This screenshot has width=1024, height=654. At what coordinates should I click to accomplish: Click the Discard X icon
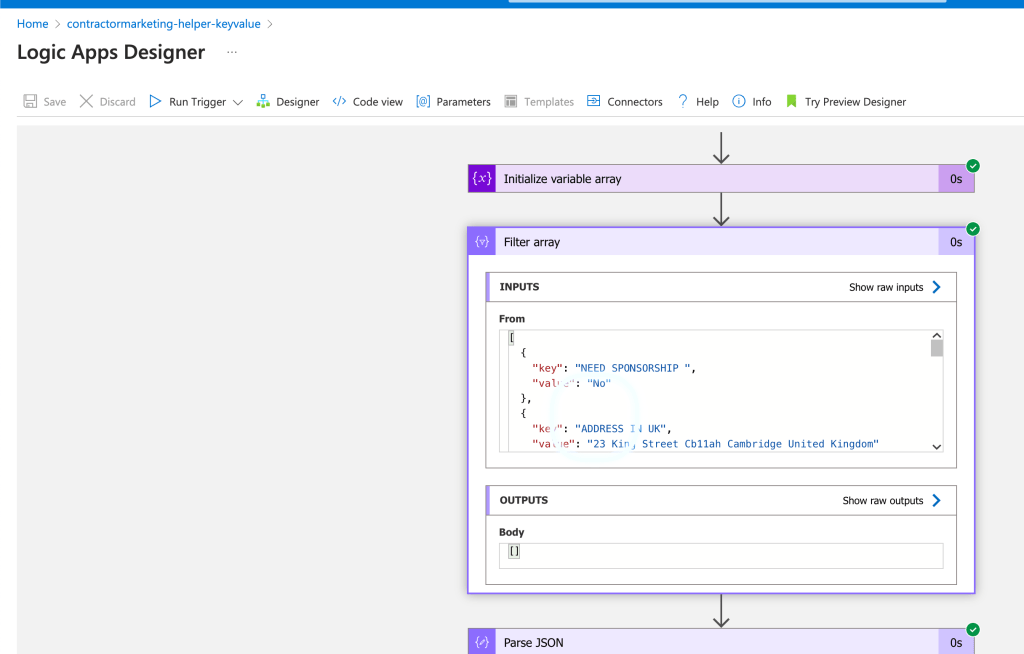(86, 101)
